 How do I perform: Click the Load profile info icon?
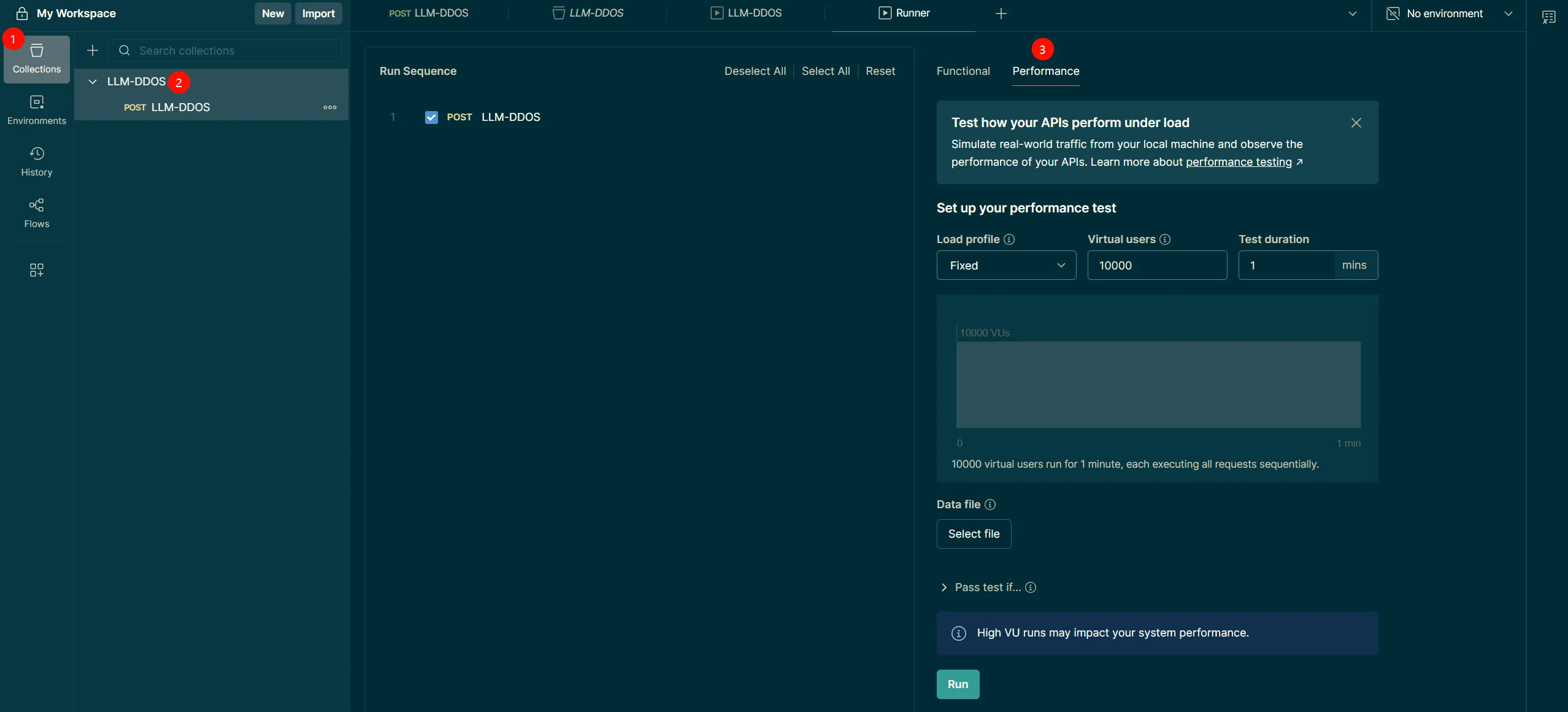pos(1009,239)
